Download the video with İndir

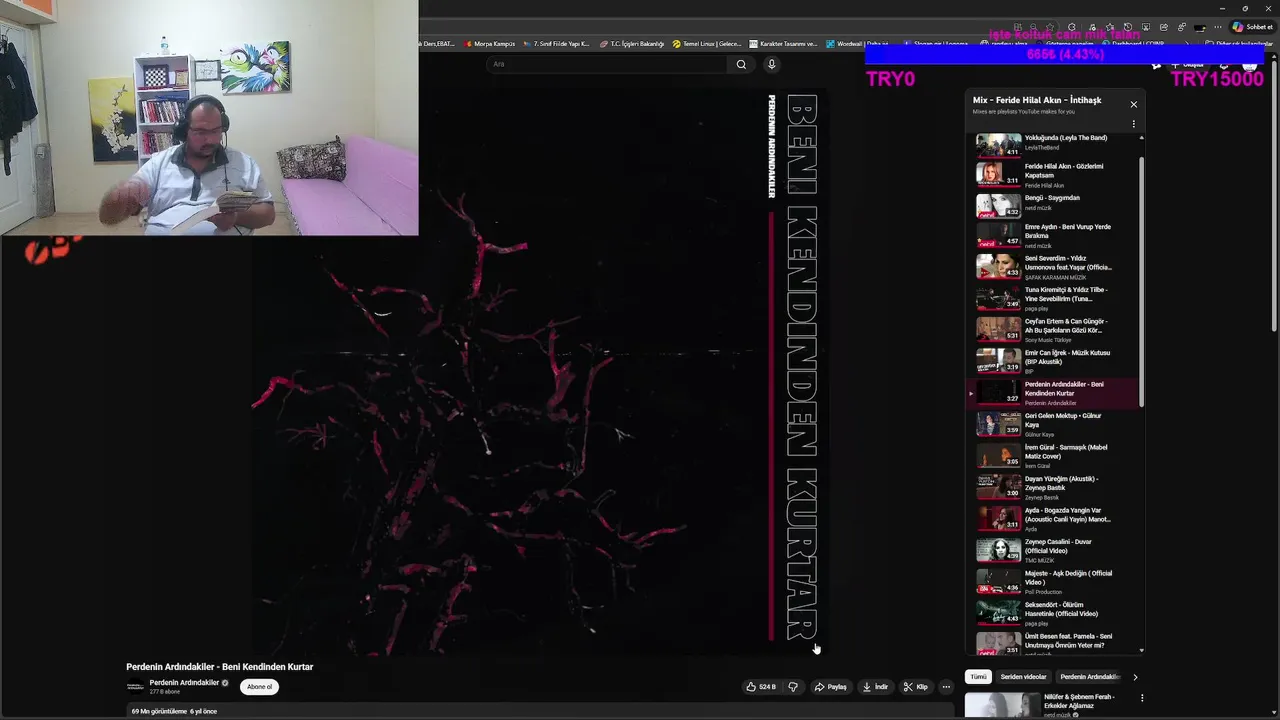tap(875, 687)
